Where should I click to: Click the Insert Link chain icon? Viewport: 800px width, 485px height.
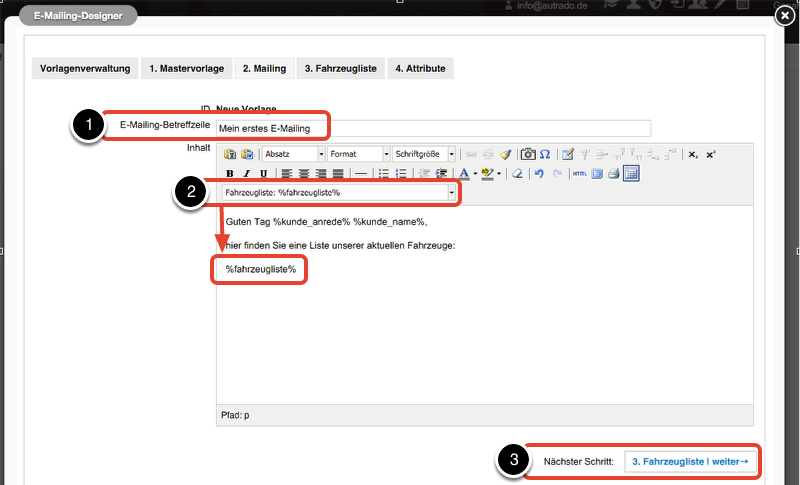[471, 154]
